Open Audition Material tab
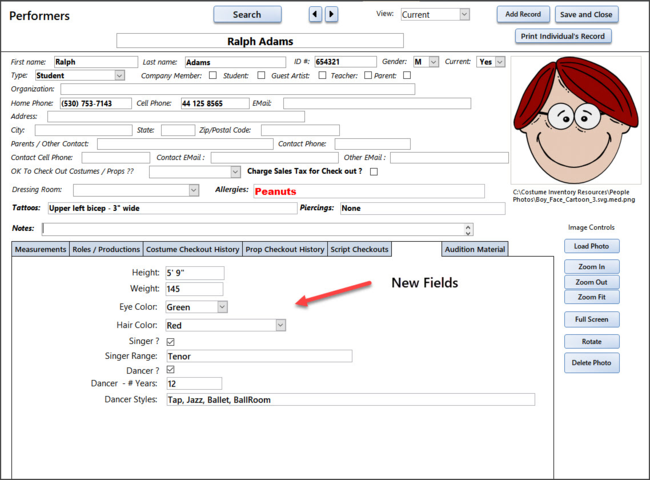Image resolution: width=650 pixels, height=480 pixels. pos(475,249)
